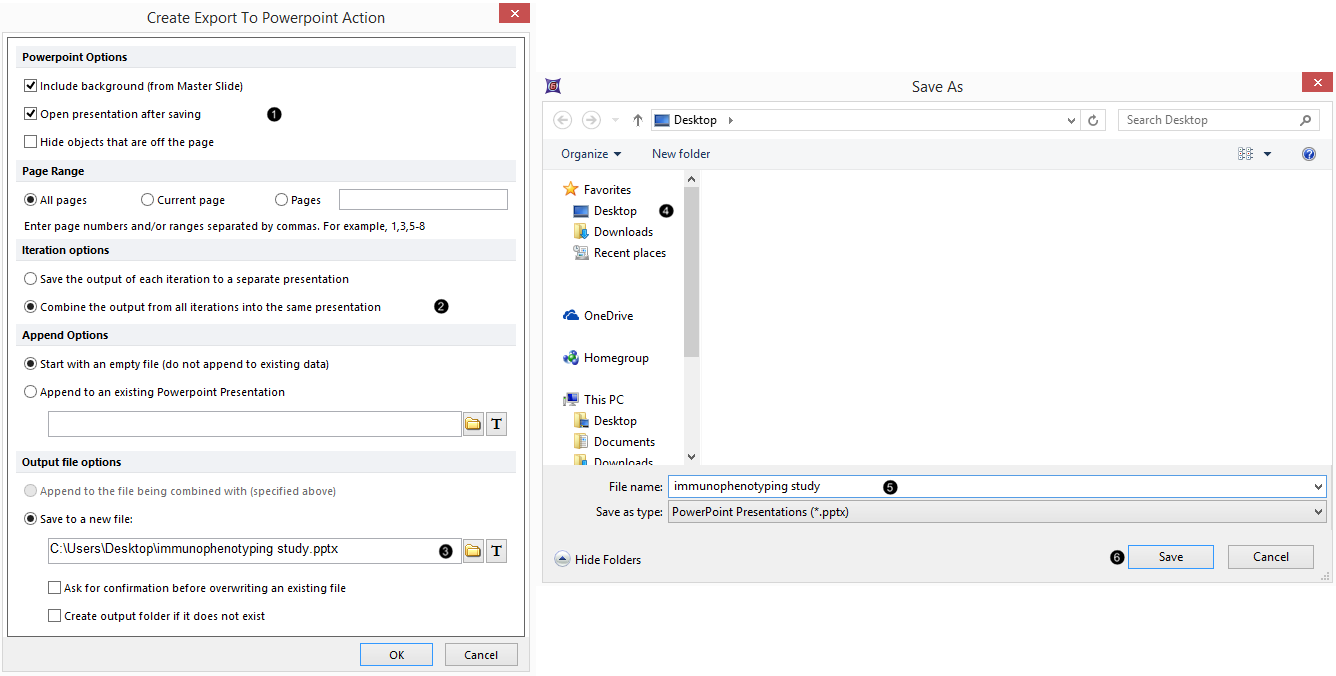Click the browse folder icon for Save to new file
Image resolution: width=1336 pixels, height=676 pixels.
click(x=473, y=551)
